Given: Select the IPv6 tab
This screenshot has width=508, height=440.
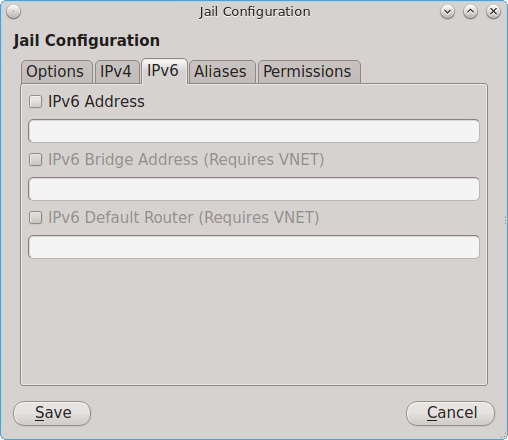Looking at the screenshot, I should pyautogui.click(x=164, y=71).
